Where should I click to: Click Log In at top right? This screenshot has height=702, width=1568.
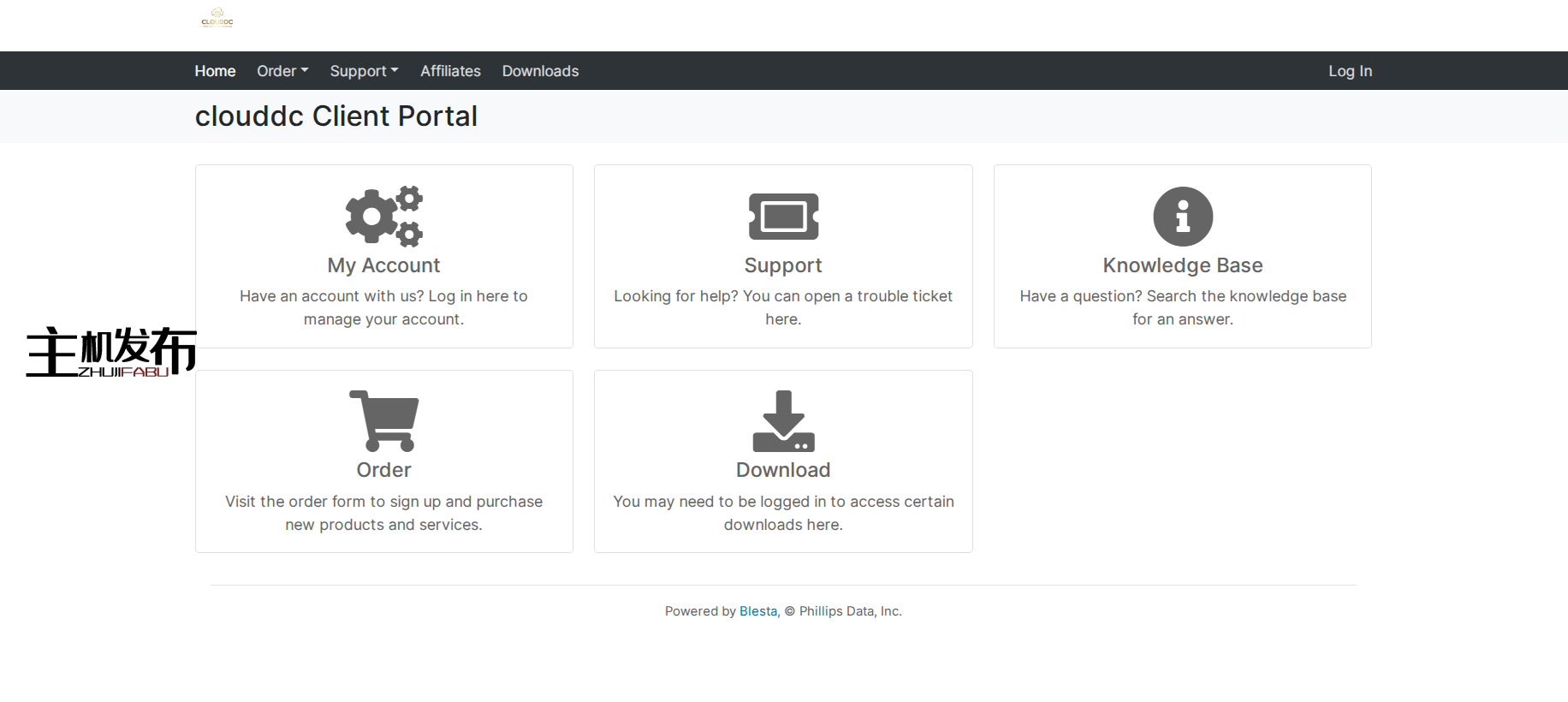point(1350,71)
